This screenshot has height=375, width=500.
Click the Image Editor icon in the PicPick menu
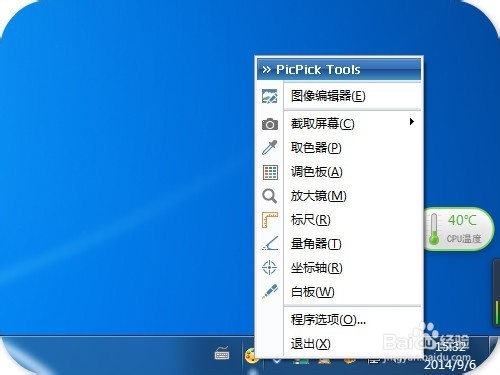click(270, 96)
